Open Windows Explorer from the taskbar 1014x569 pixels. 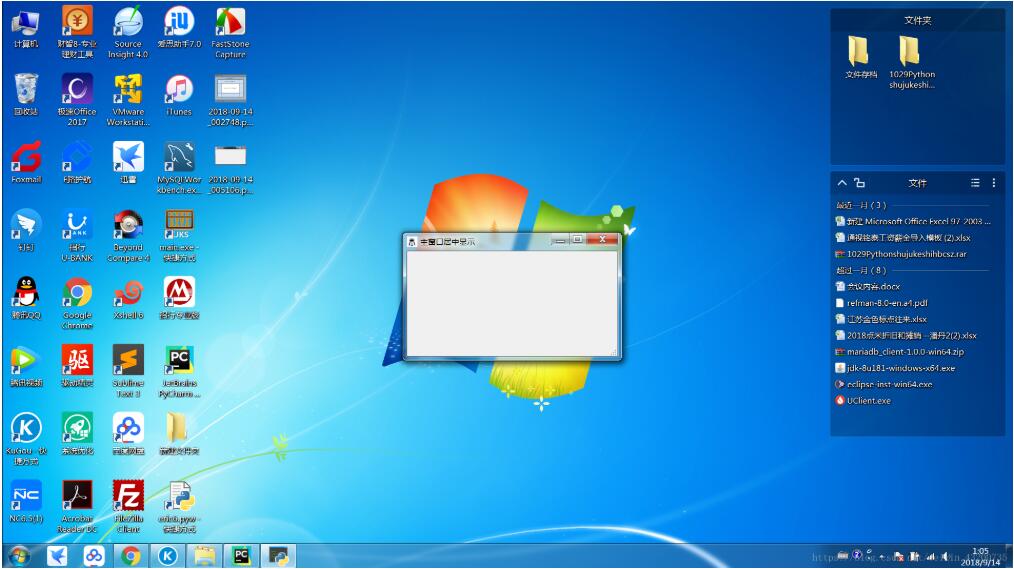pos(204,556)
